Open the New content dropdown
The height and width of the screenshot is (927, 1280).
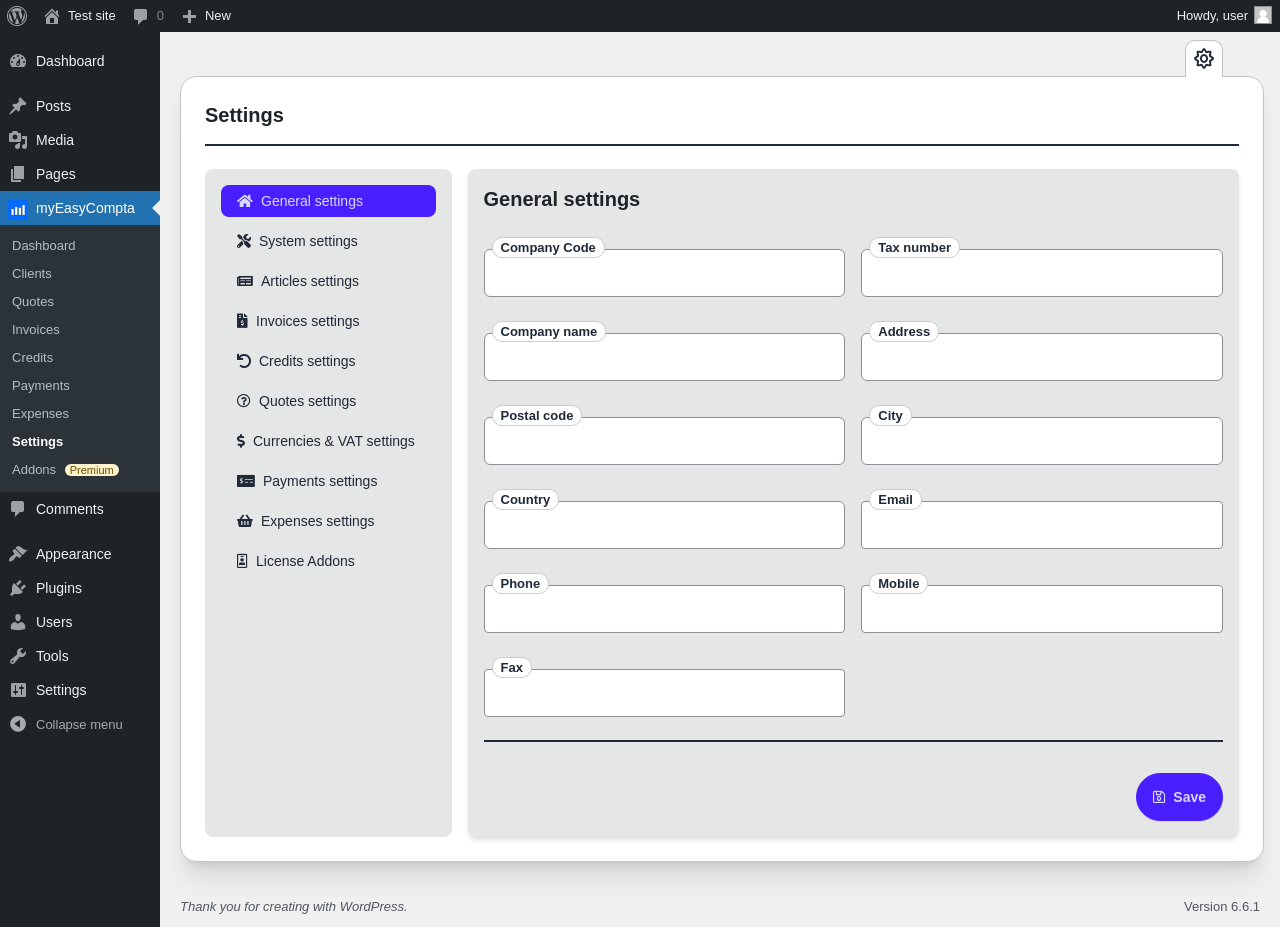pos(206,16)
